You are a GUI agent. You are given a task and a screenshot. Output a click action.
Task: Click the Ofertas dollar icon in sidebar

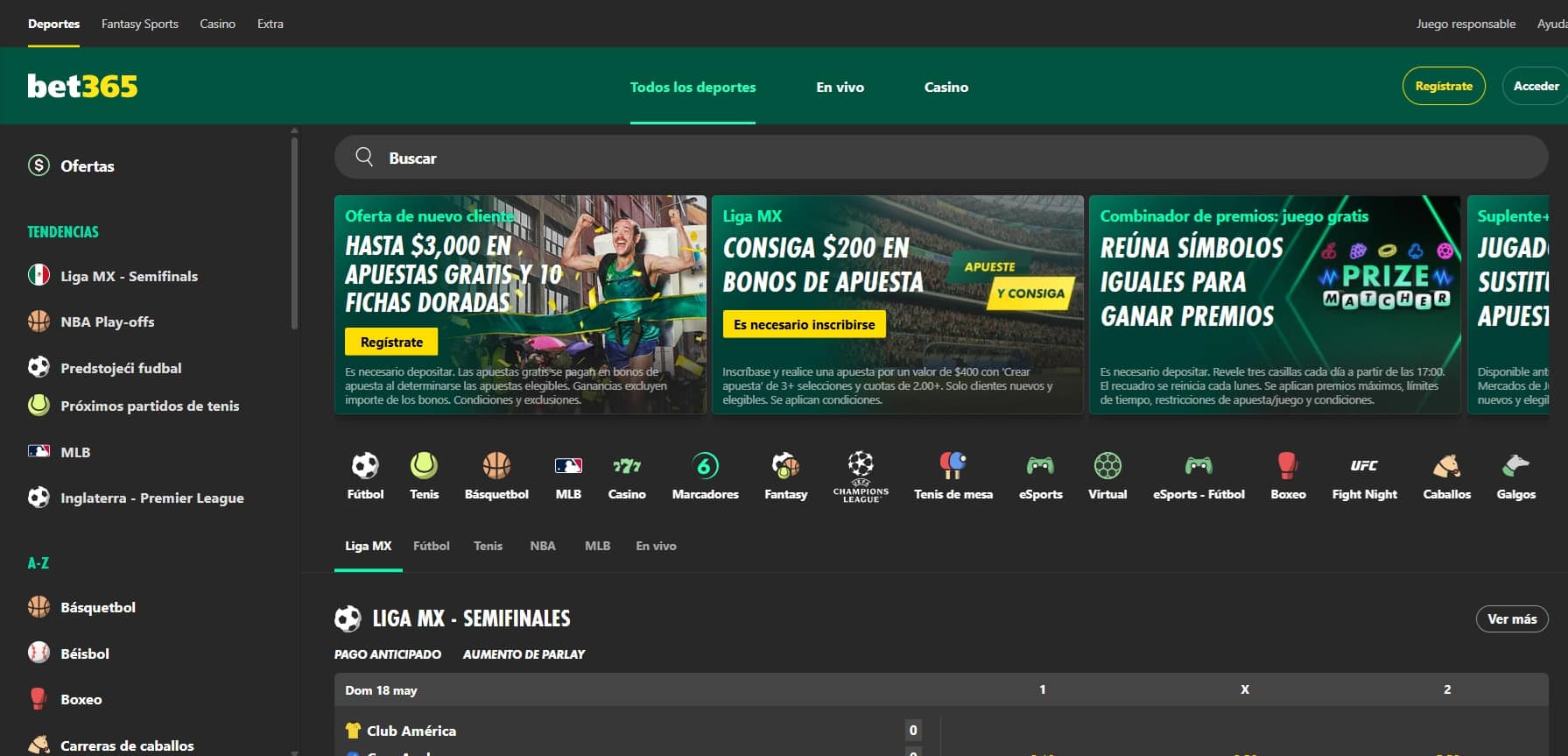tap(39, 166)
